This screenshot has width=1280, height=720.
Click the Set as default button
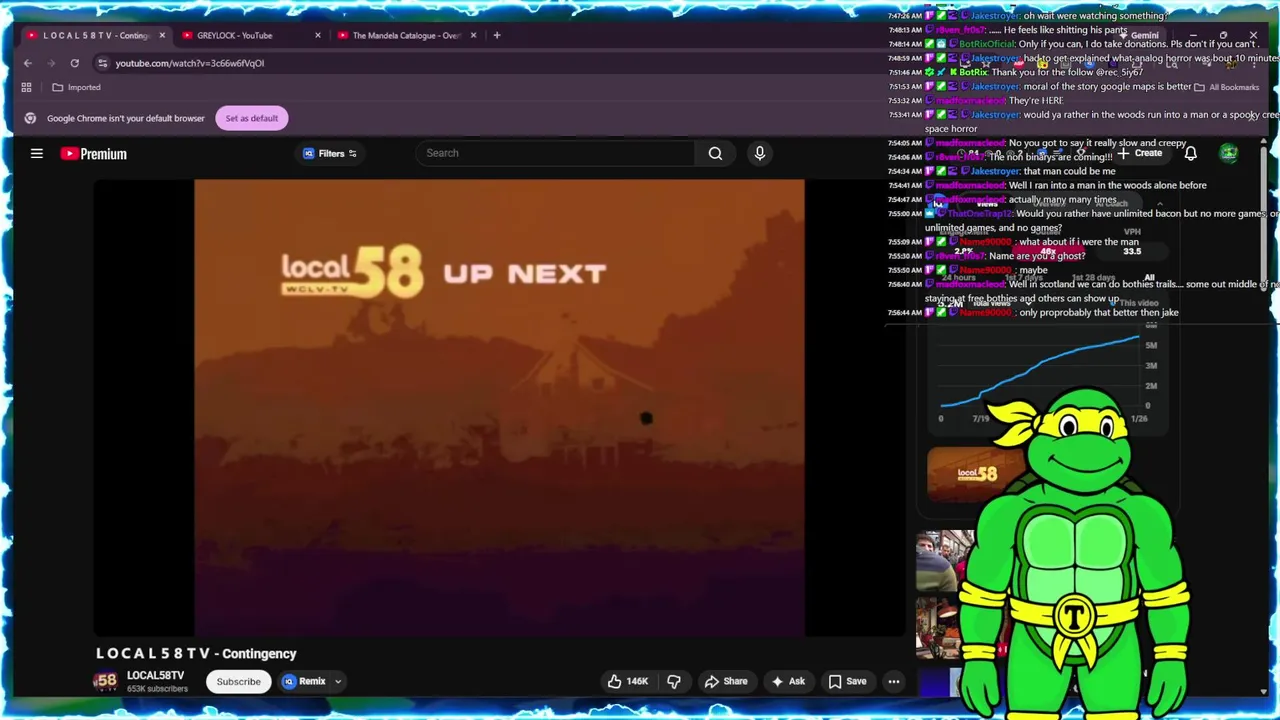tap(252, 118)
